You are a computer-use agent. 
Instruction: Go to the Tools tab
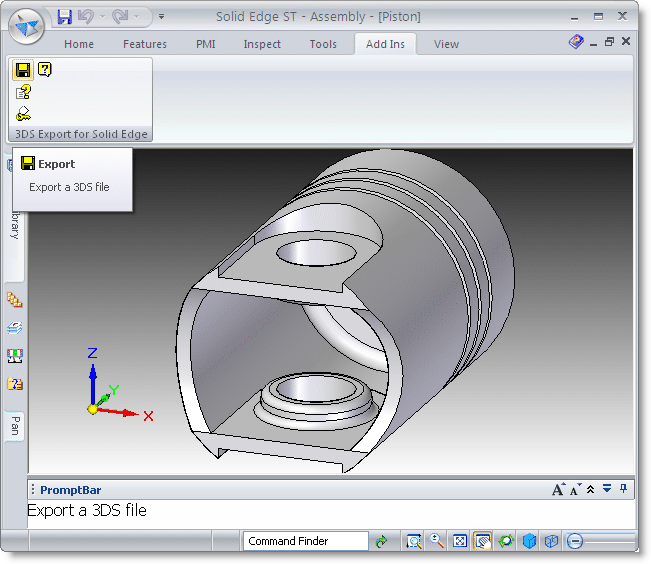tap(323, 44)
